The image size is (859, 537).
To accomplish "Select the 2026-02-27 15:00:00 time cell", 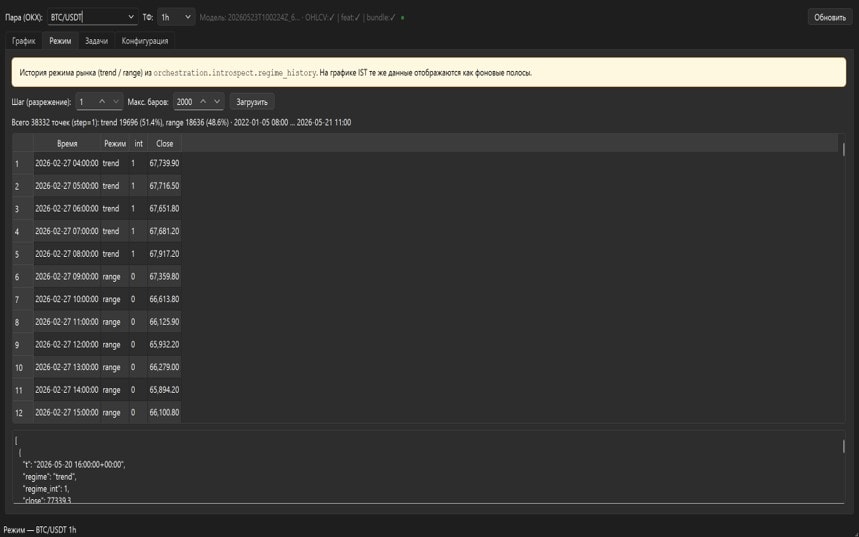I will 67,413.
